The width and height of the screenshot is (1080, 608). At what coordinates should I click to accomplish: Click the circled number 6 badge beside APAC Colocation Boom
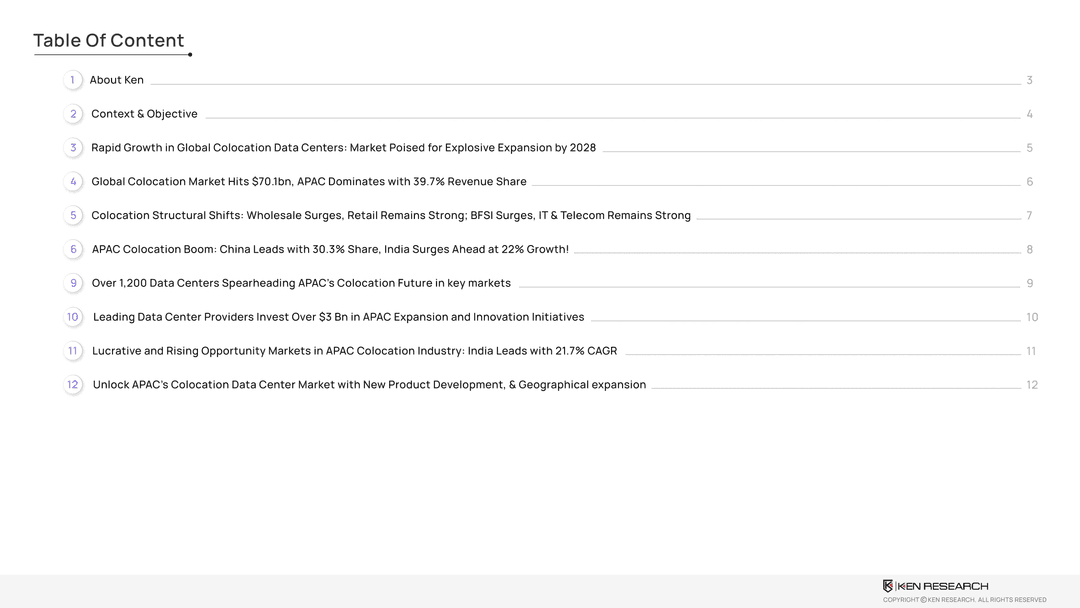point(73,249)
